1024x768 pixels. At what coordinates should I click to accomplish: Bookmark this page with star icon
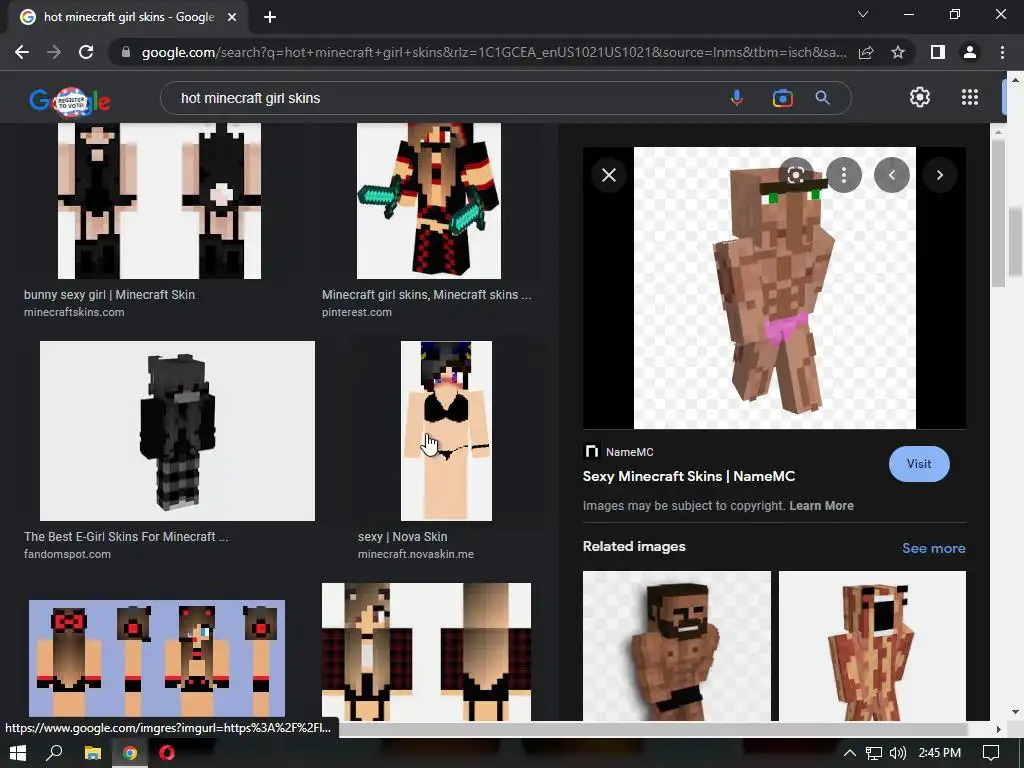(898, 52)
